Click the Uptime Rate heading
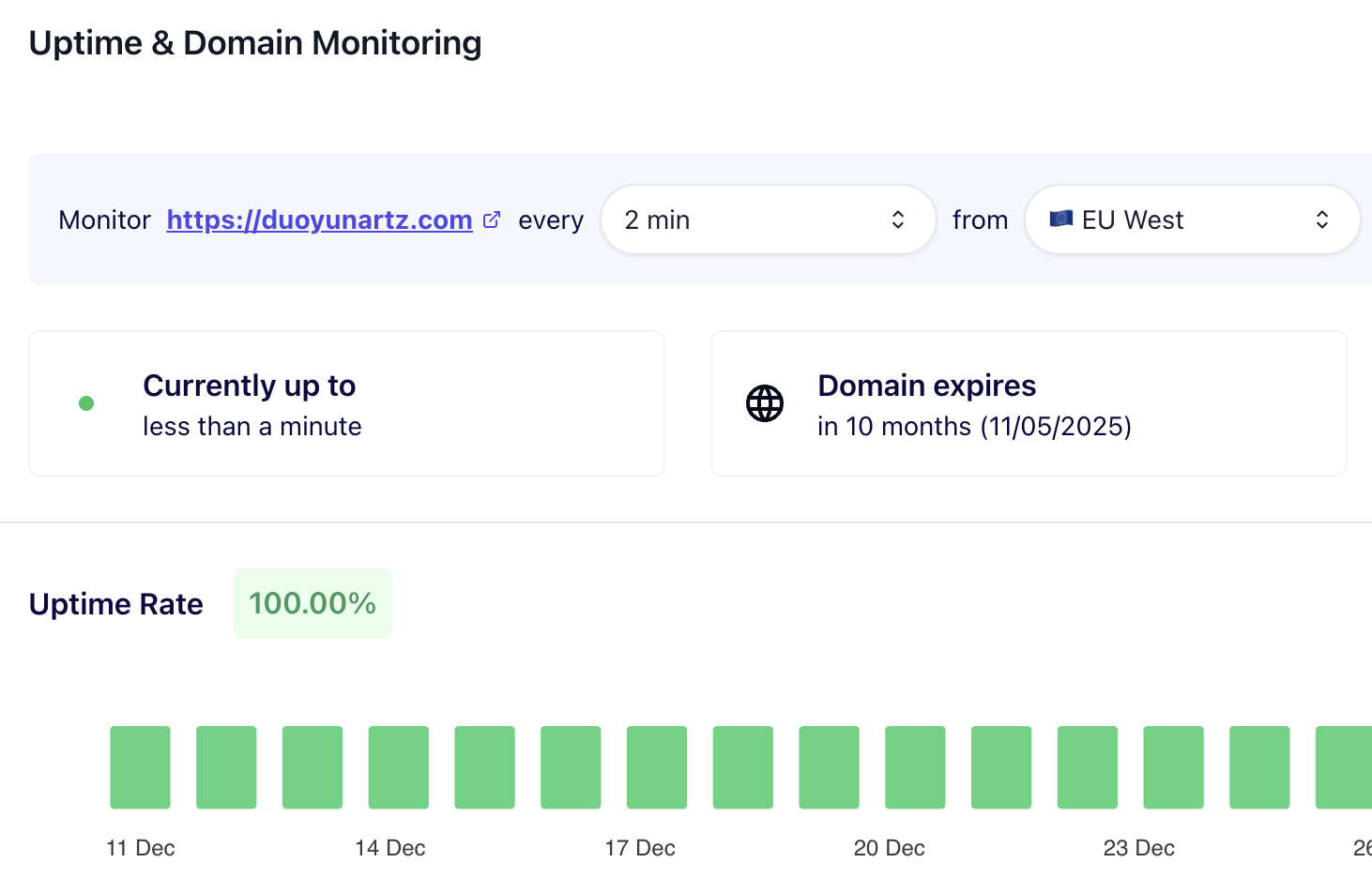Screen dimensions: 1372x893 pyautogui.click(x=116, y=604)
